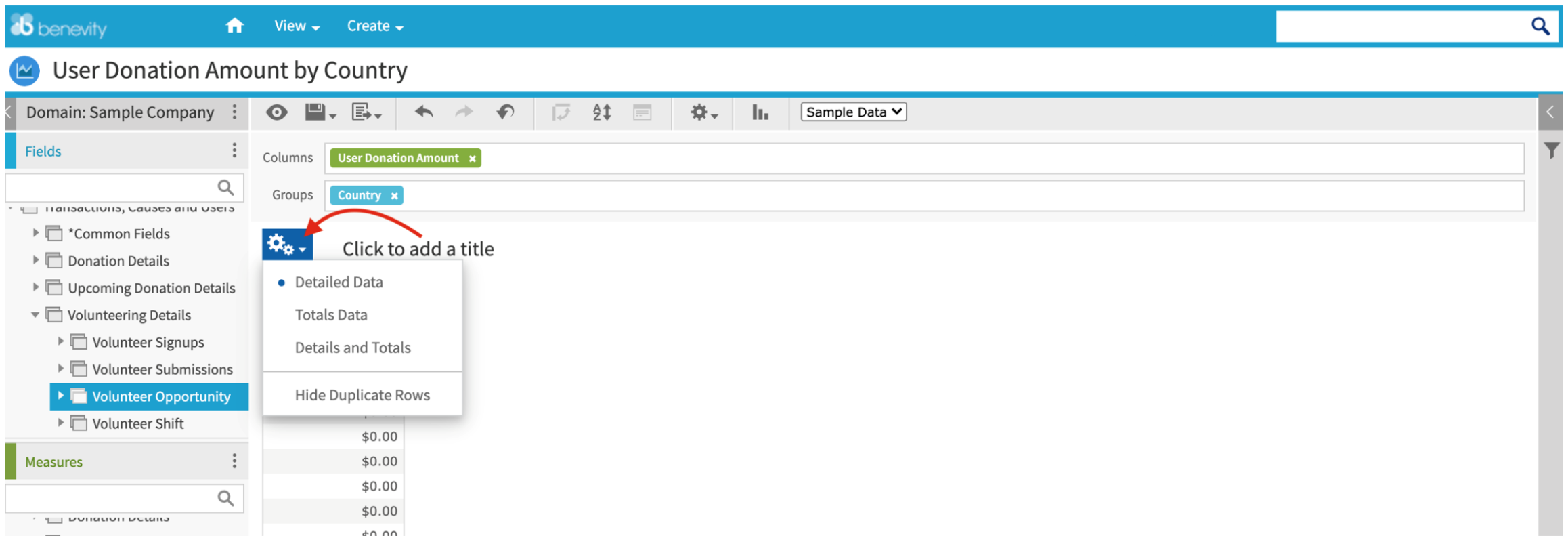Expand the Donation Details folder arrow
Viewport: 1568px width, 542px height.
click(35, 259)
